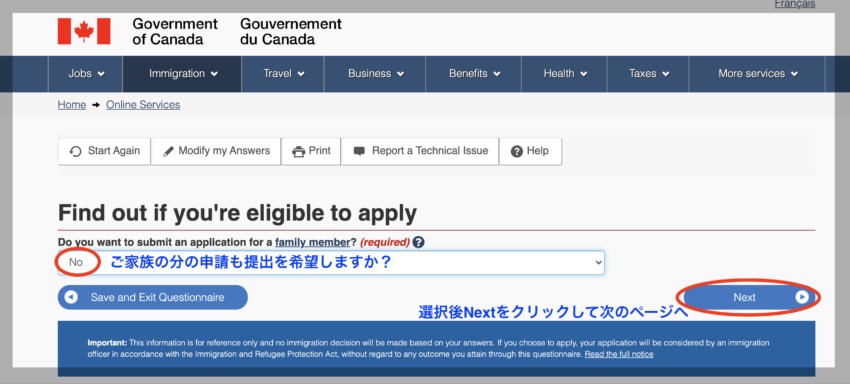Open the family member application dropdown
Viewport: 850px width, 384px height.
[331, 263]
